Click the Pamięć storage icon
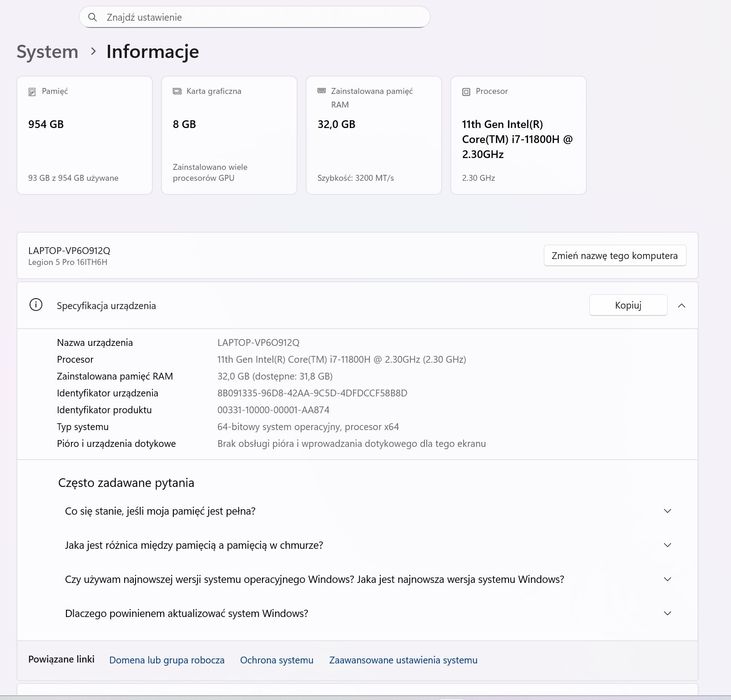Viewport: 731px width, 700px height. coord(32,91)
